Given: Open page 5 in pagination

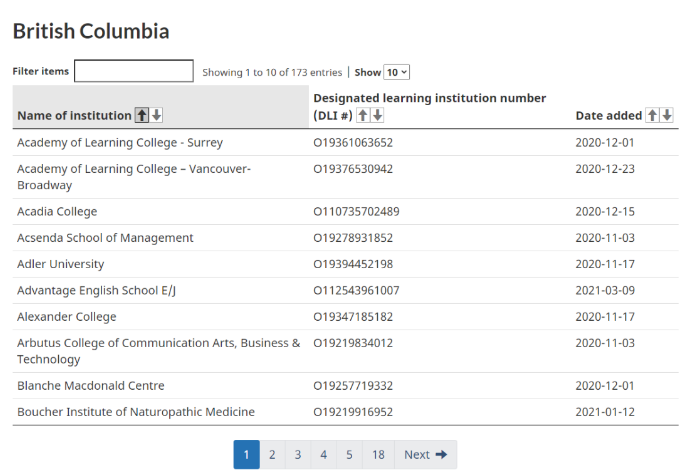Looking at the screenshot, I should 349,455.
